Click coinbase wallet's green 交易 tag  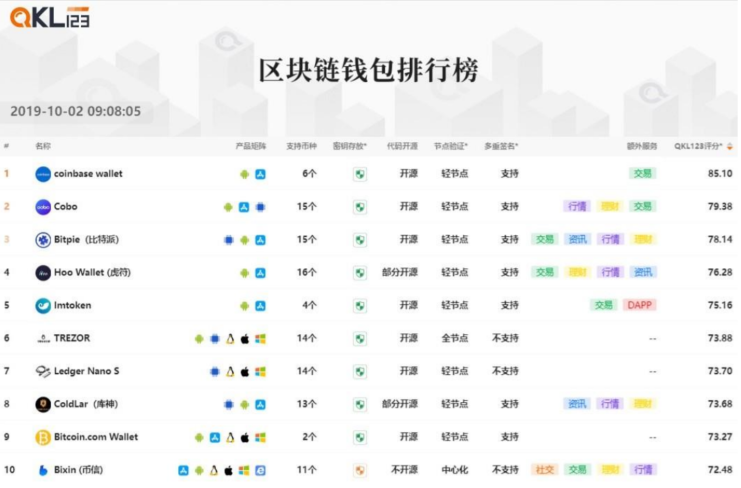tap(643, 174)
